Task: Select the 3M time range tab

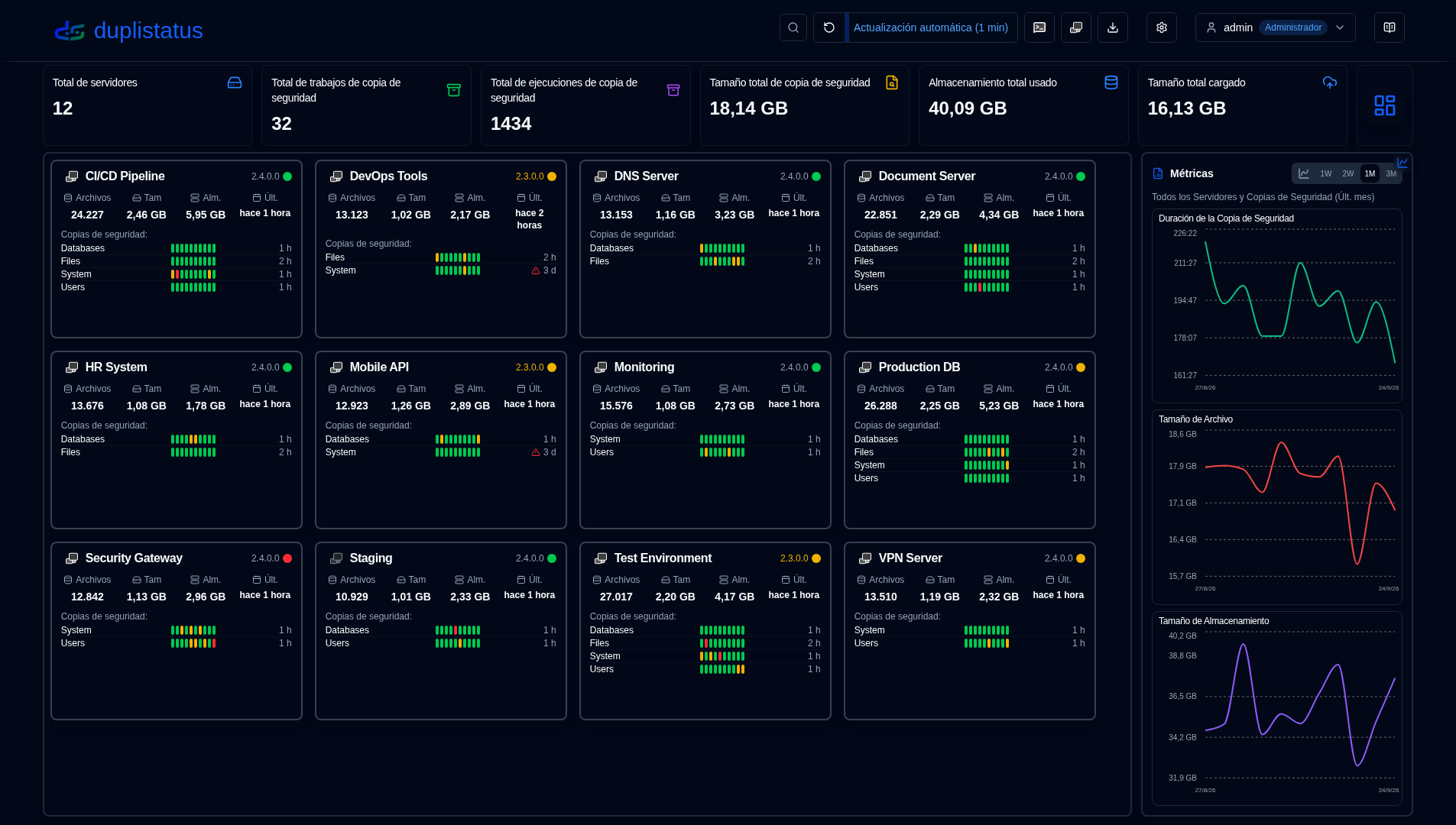Action: pos(1391,173)
